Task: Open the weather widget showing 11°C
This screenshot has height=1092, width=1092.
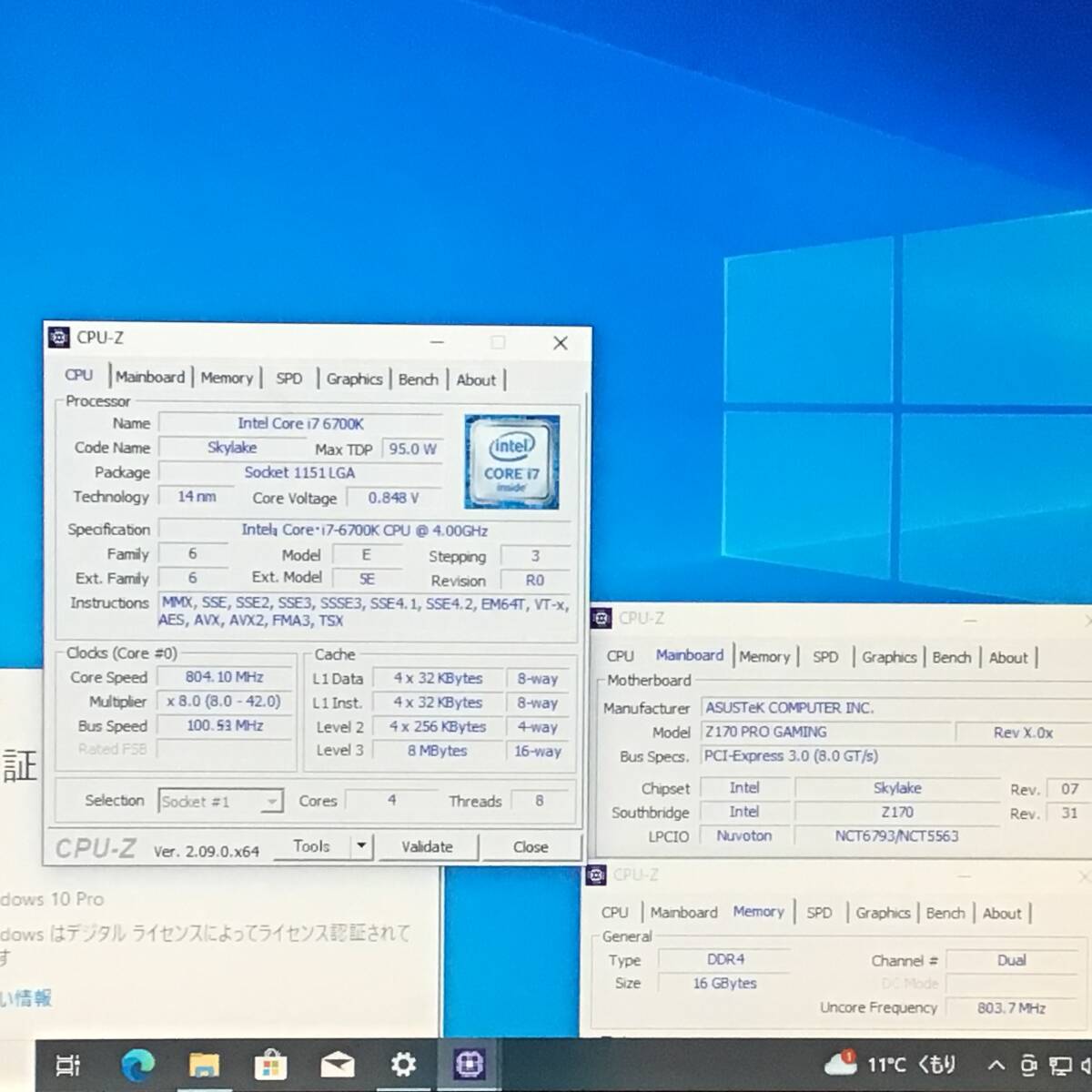Action: click(x=891, y=1064)
